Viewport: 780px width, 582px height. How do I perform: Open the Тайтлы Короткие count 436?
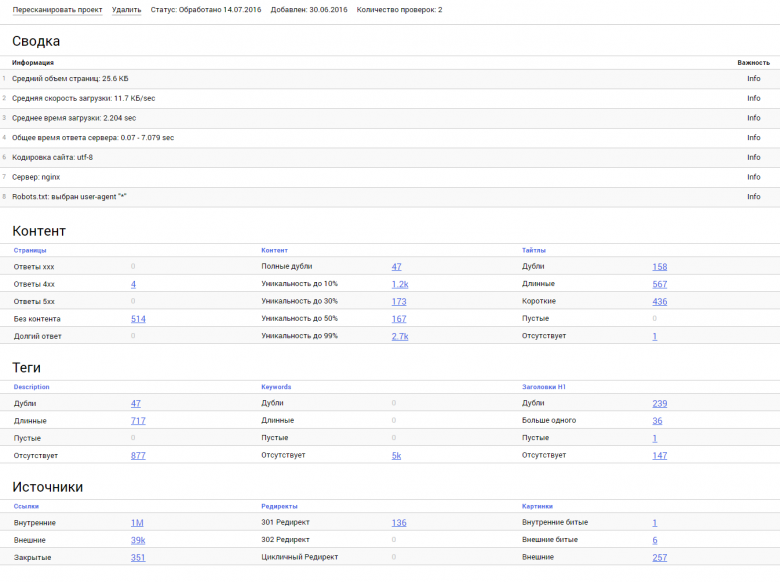click(660, 302)
